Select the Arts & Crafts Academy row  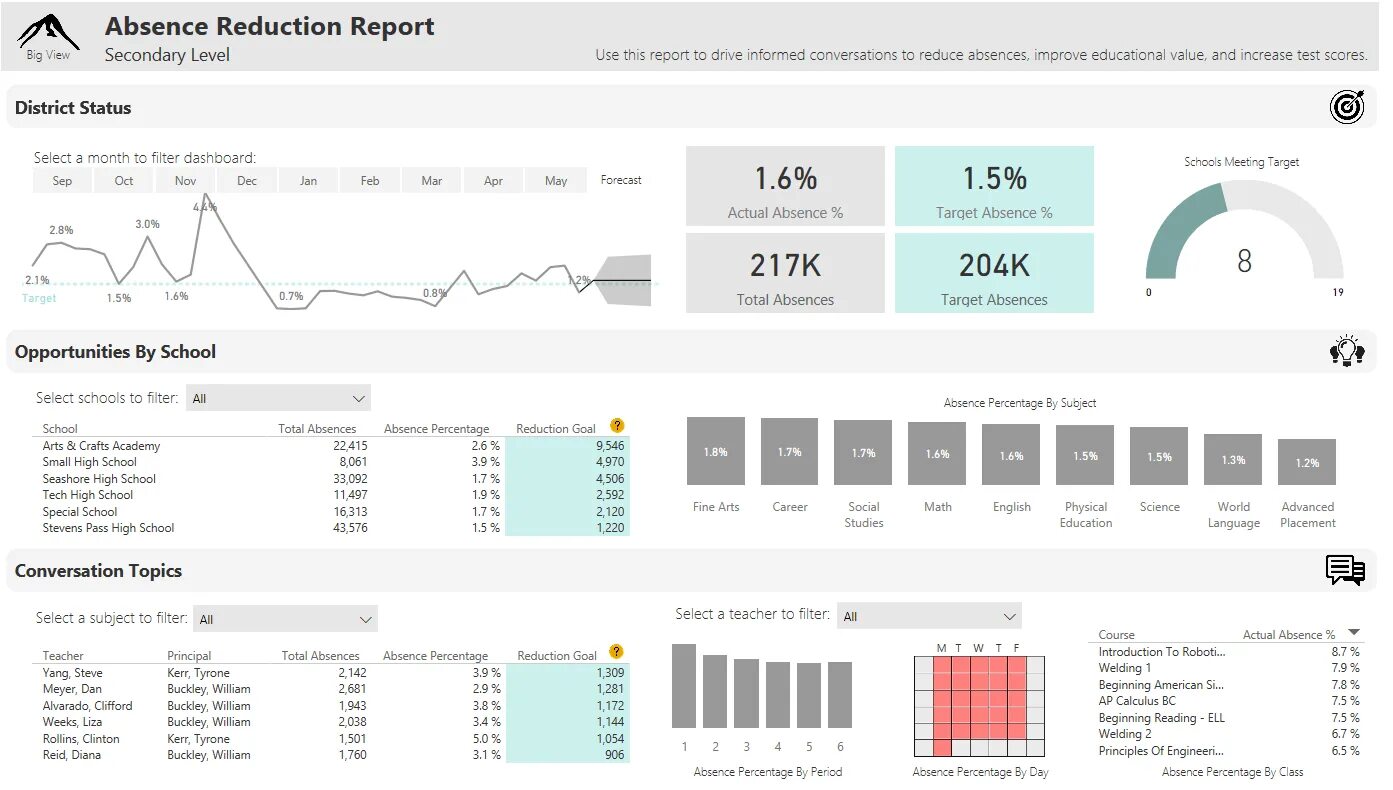(334, 446)
